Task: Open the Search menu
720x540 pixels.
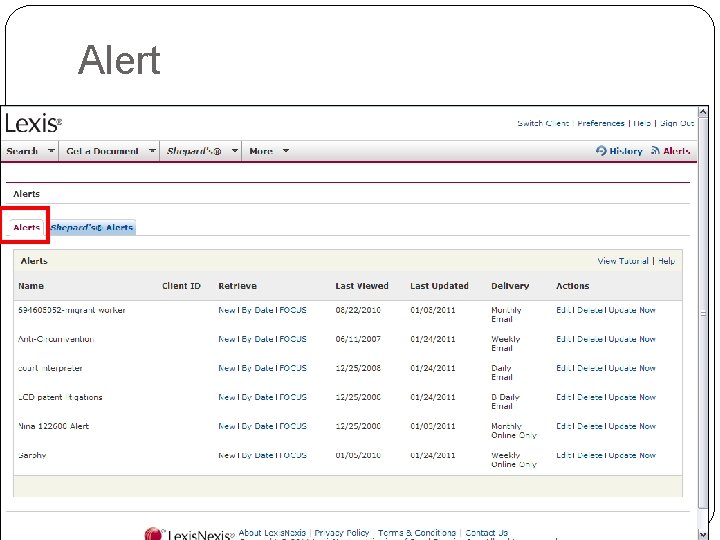Action: point(22,151)
